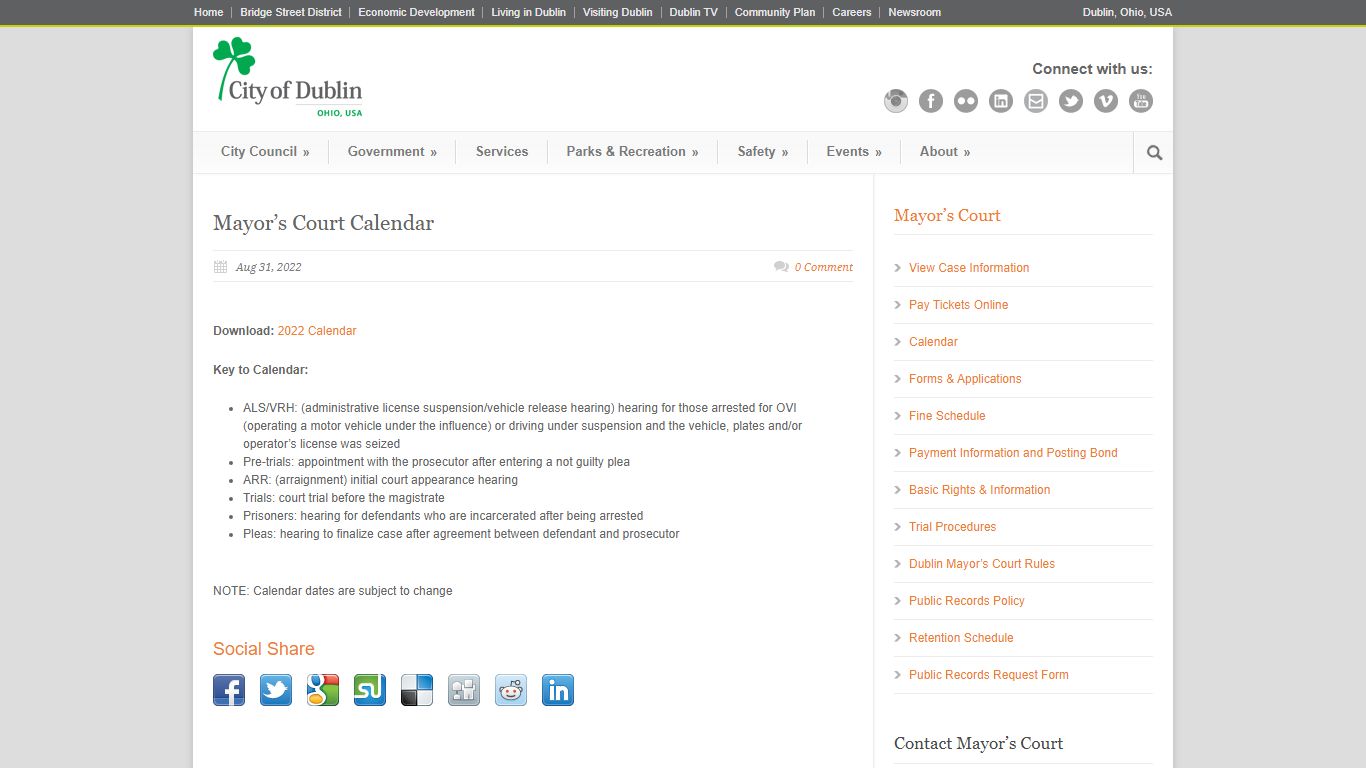Click the gray Twitter bird icon in header
This screenshot has height=768, width=1366.
[1071, 101]
